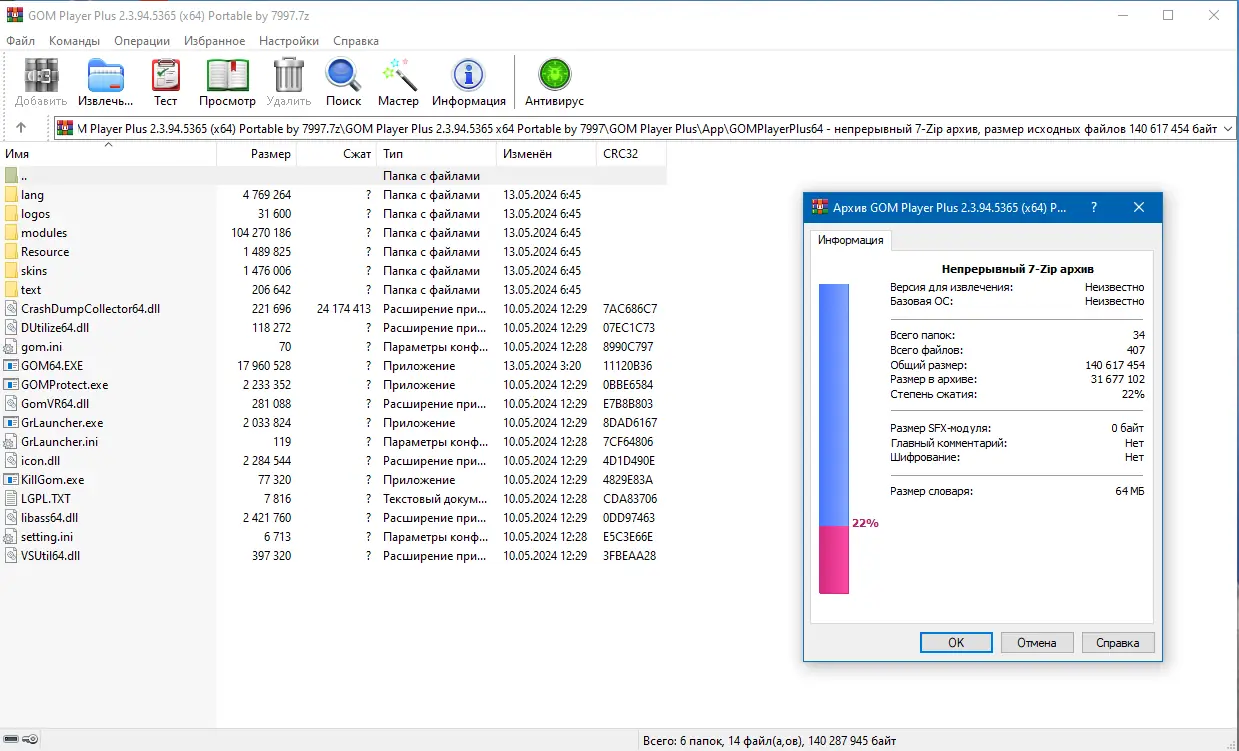Viewport: 1239px width, 751px height.
Task: Click the KillGom.exe file icon
Action: [11, 480]
